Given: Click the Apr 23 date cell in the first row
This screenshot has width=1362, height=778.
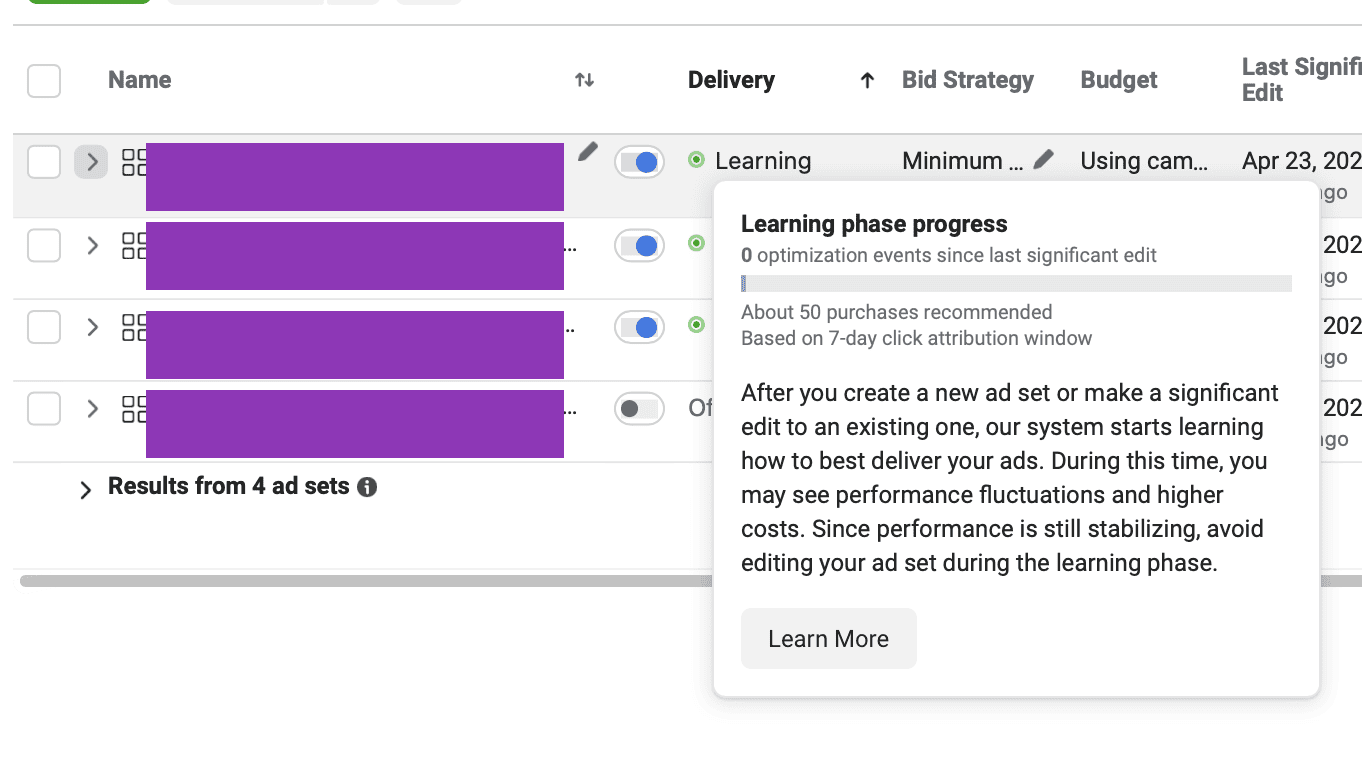Looking at the screenshot, I should click(1301, 161).
